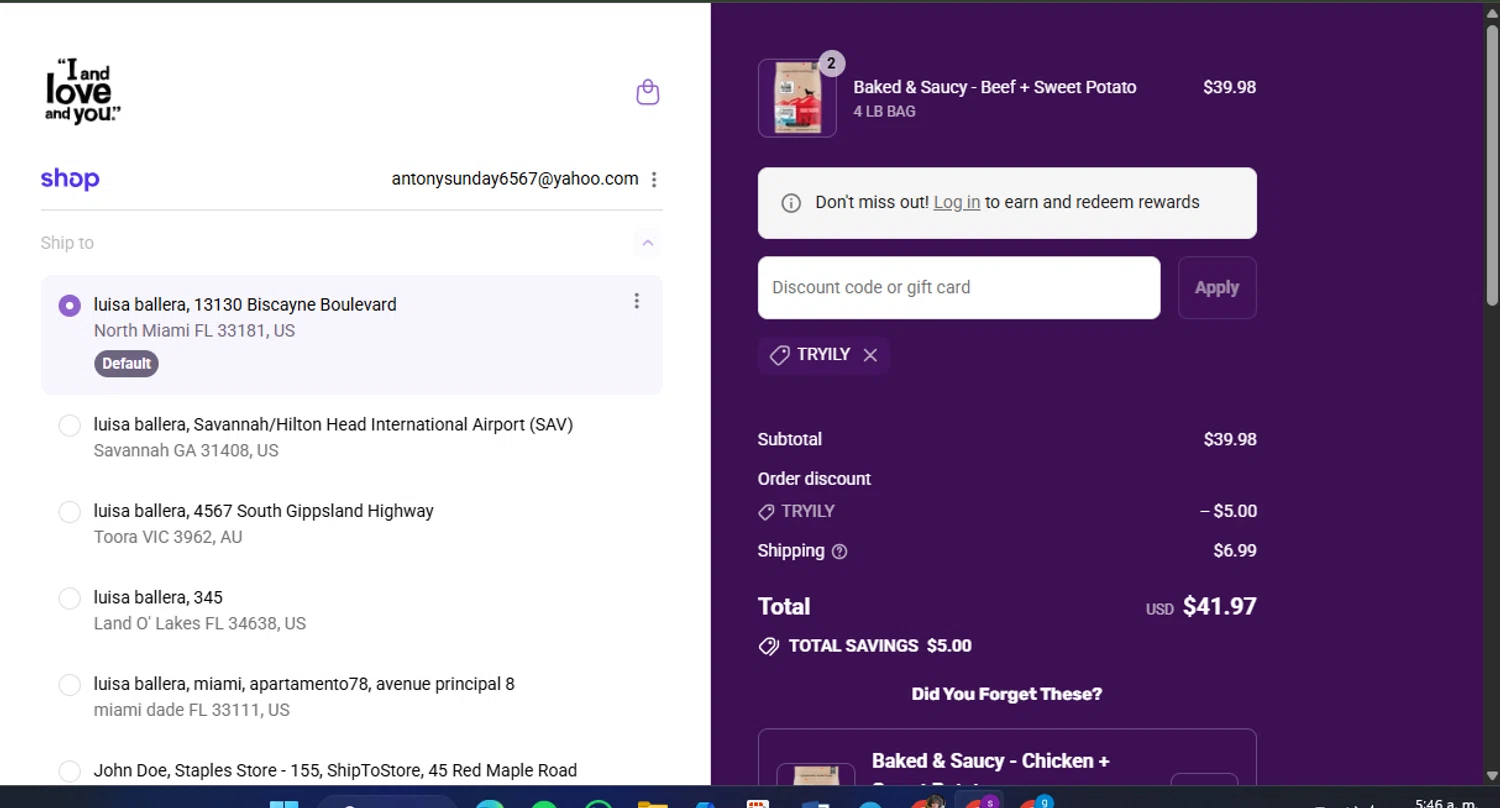This screenshot has width=1500, height=808.
Task: Click the "I and love and you" logo
Action: click(x=83, y=92)
